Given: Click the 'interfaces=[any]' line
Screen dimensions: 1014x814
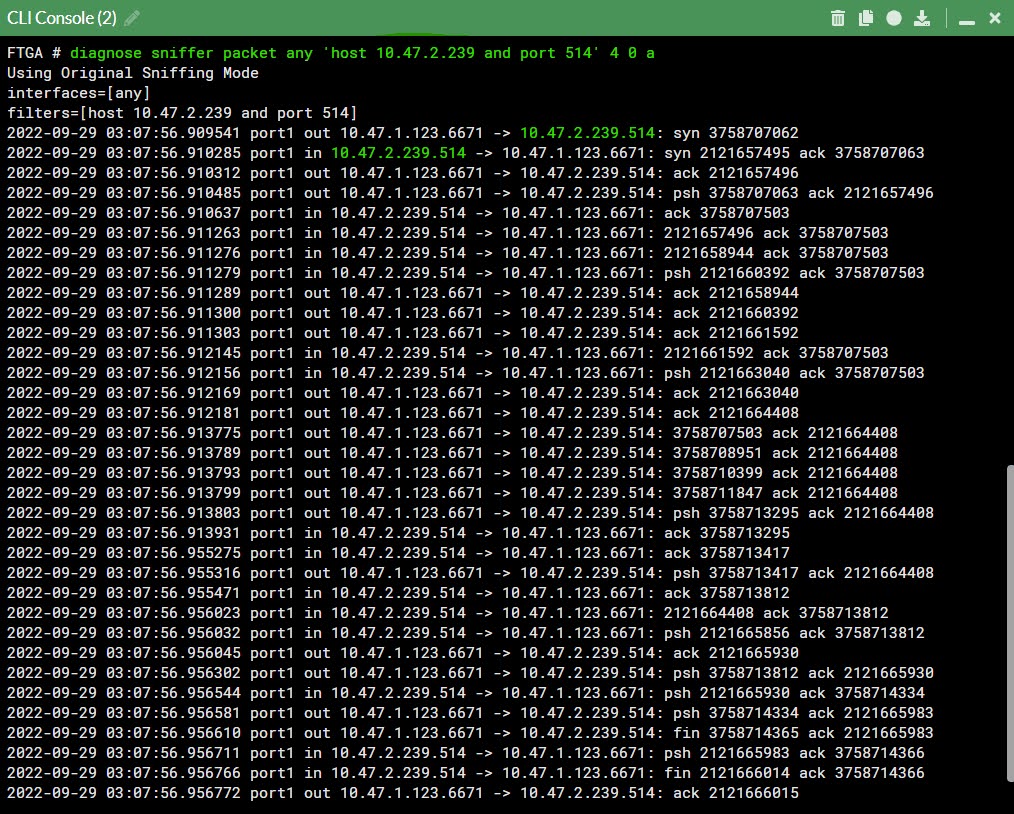Looking at the screenshot, I should [78, 93].
